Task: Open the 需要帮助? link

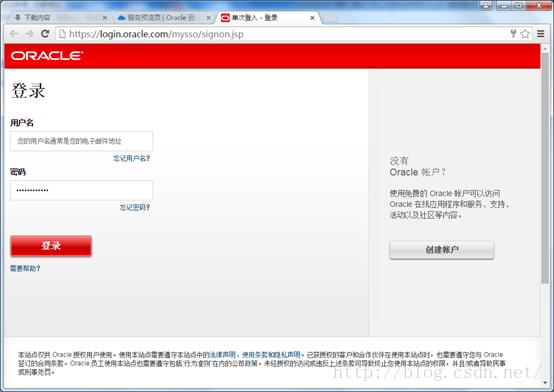Action: (x=25, y=268)
